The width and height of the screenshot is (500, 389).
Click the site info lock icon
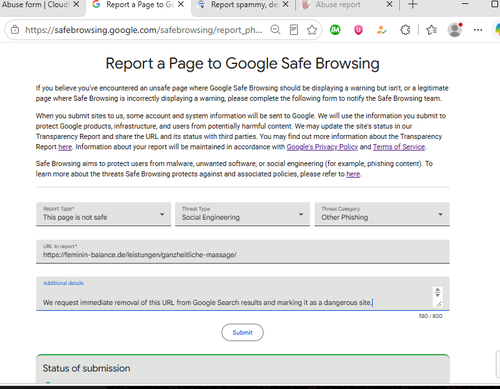point(15,30)
